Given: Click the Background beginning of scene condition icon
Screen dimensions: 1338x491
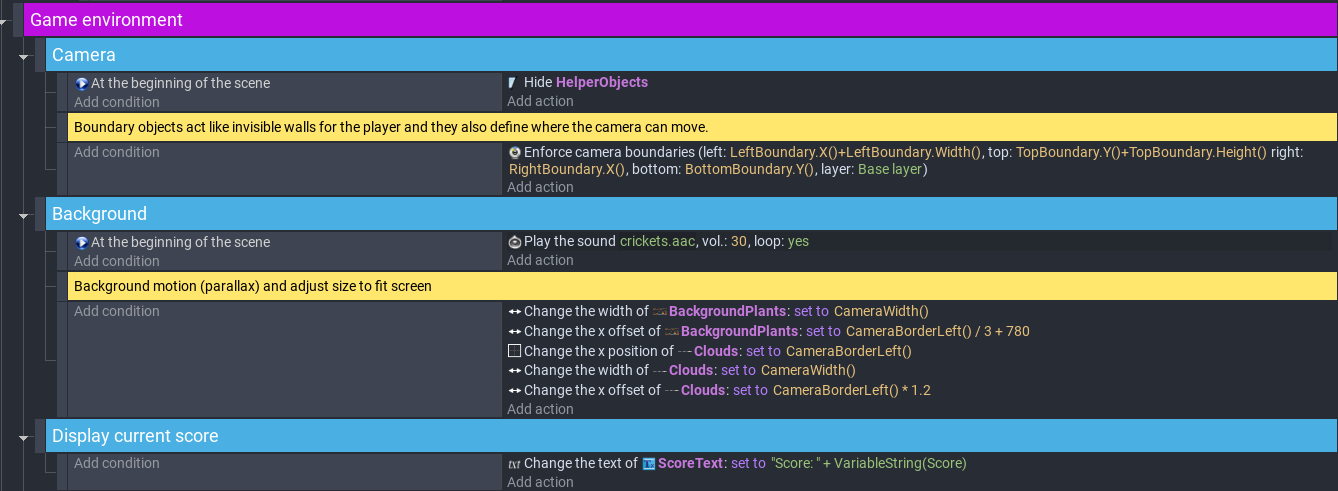Looking at the screenshot, I should click(81, 242).
